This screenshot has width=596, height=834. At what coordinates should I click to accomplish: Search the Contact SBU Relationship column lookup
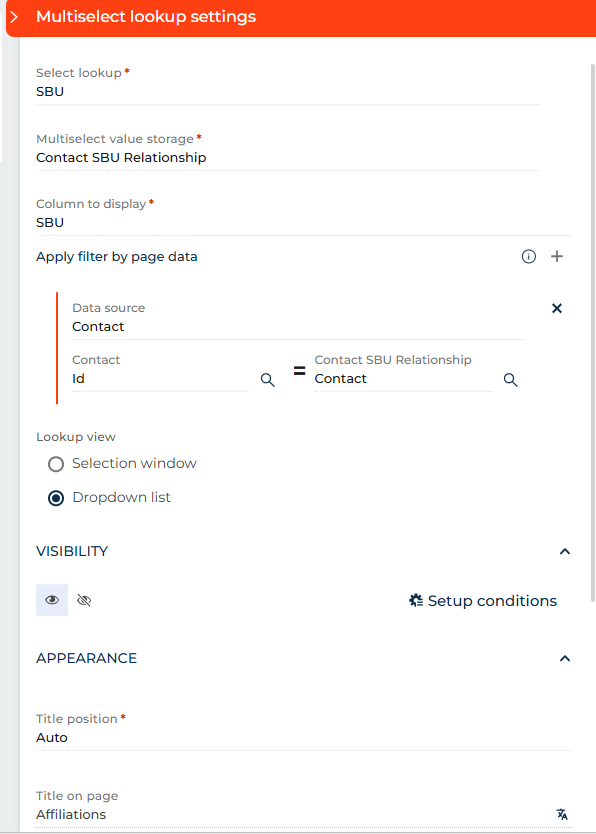[x=510, y=379]
